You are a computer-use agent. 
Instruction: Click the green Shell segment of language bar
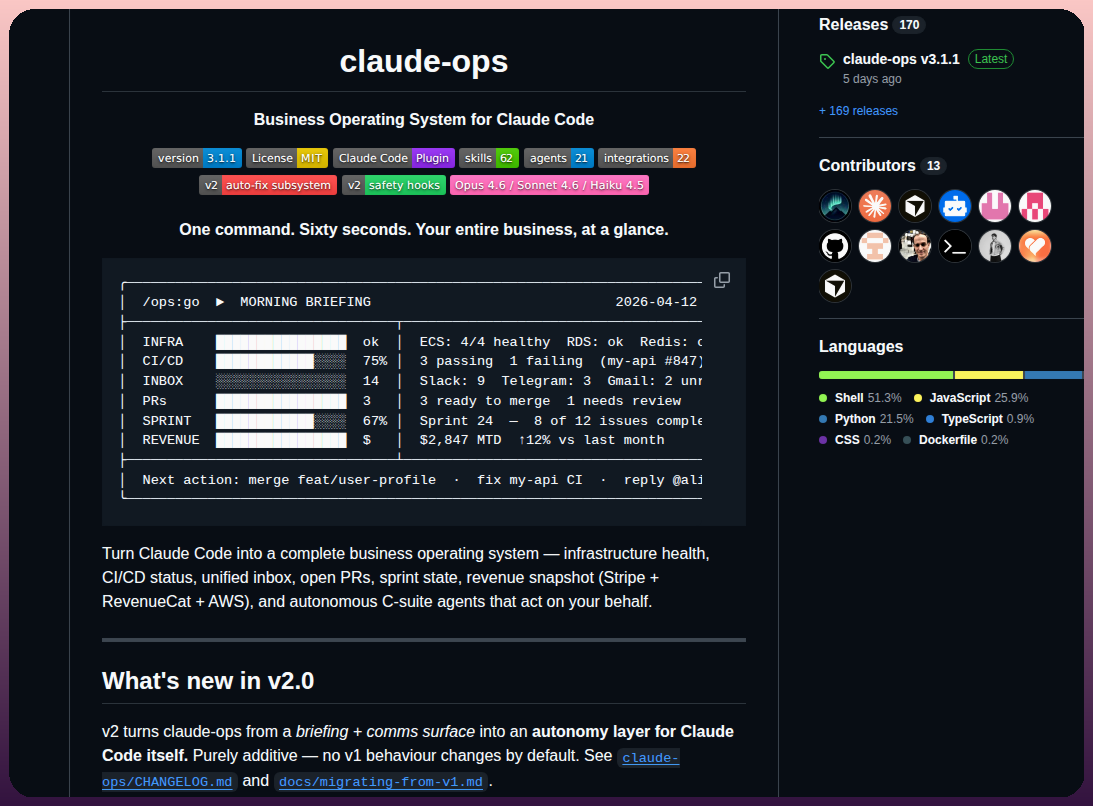tap(886, 375)
